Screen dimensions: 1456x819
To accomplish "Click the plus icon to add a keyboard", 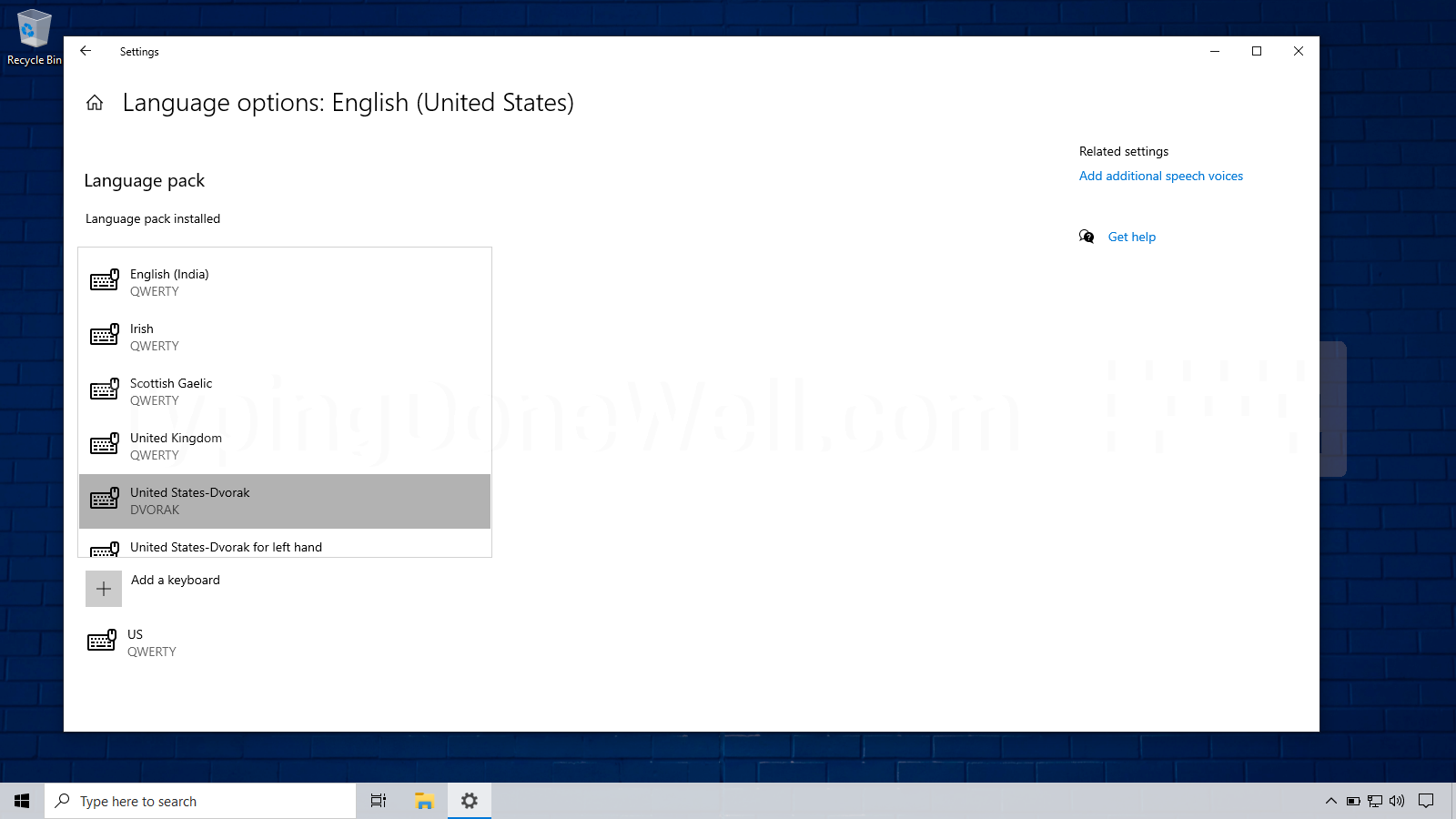I will pyautogui.click(x=103, y=588).
